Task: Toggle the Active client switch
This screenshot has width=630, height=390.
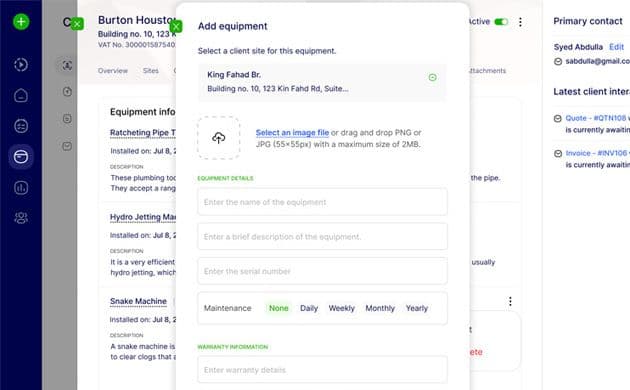Action: pos(501,22)
